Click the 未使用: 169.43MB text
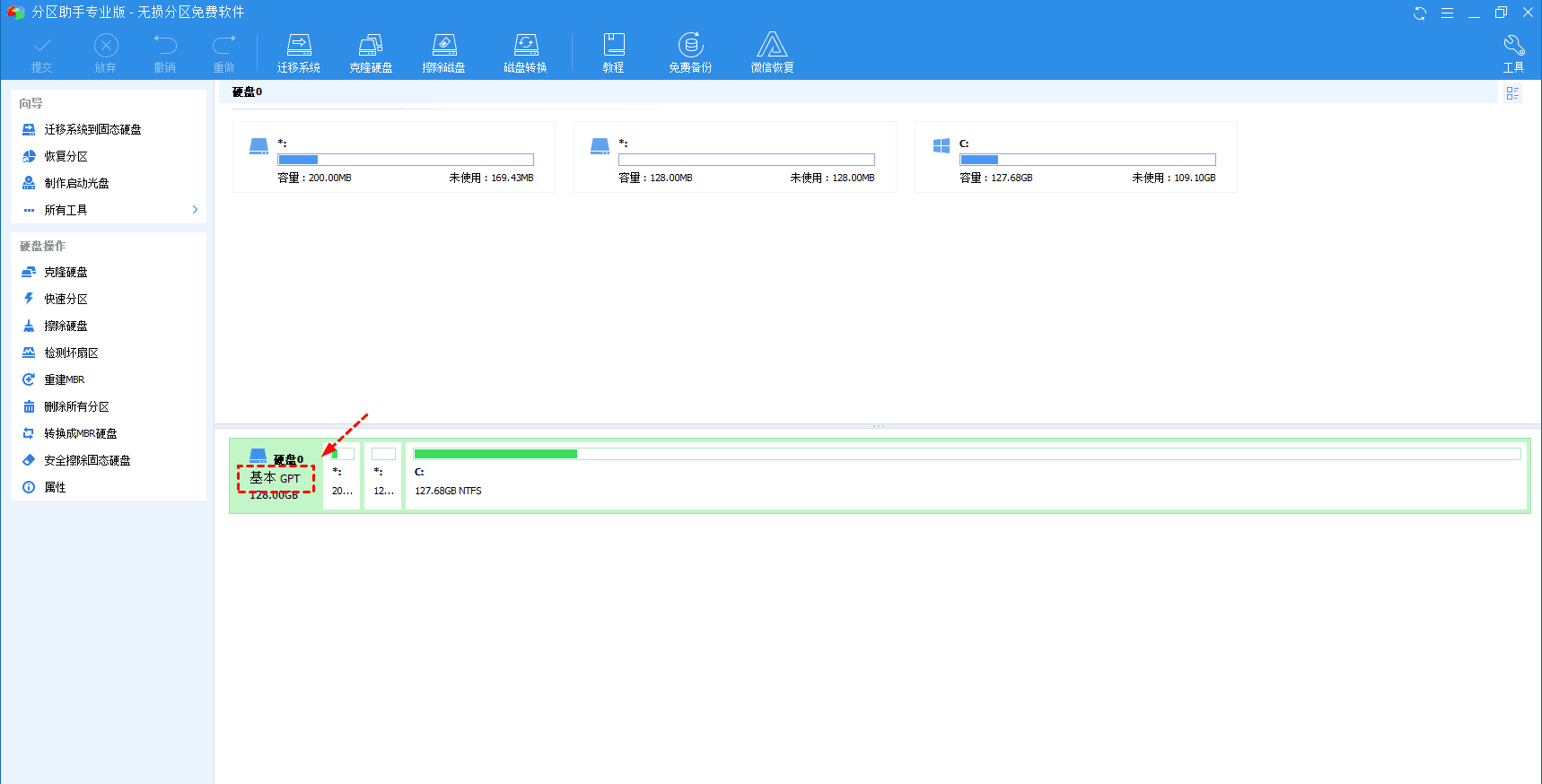This screenshot has height=784, width=1542. point(492,178)
